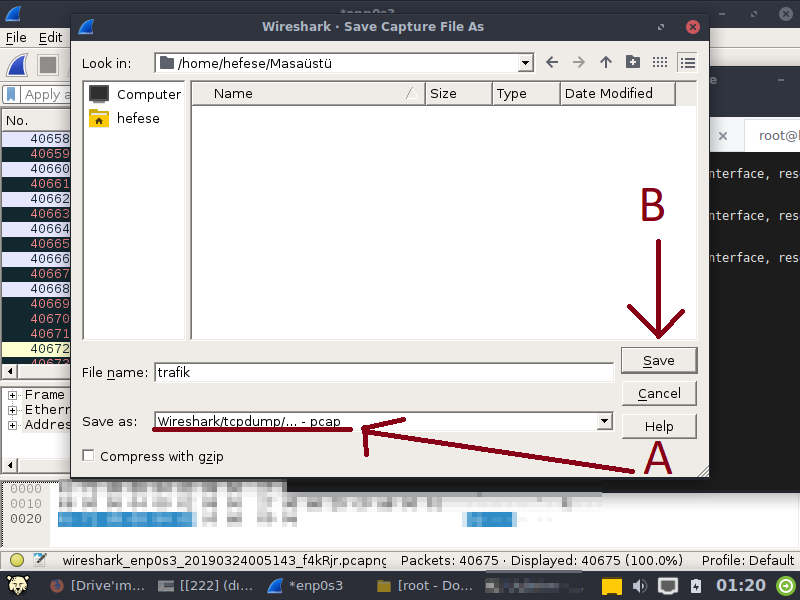
Task: Click the expert information circle in status bar
Action: [17, 560]
